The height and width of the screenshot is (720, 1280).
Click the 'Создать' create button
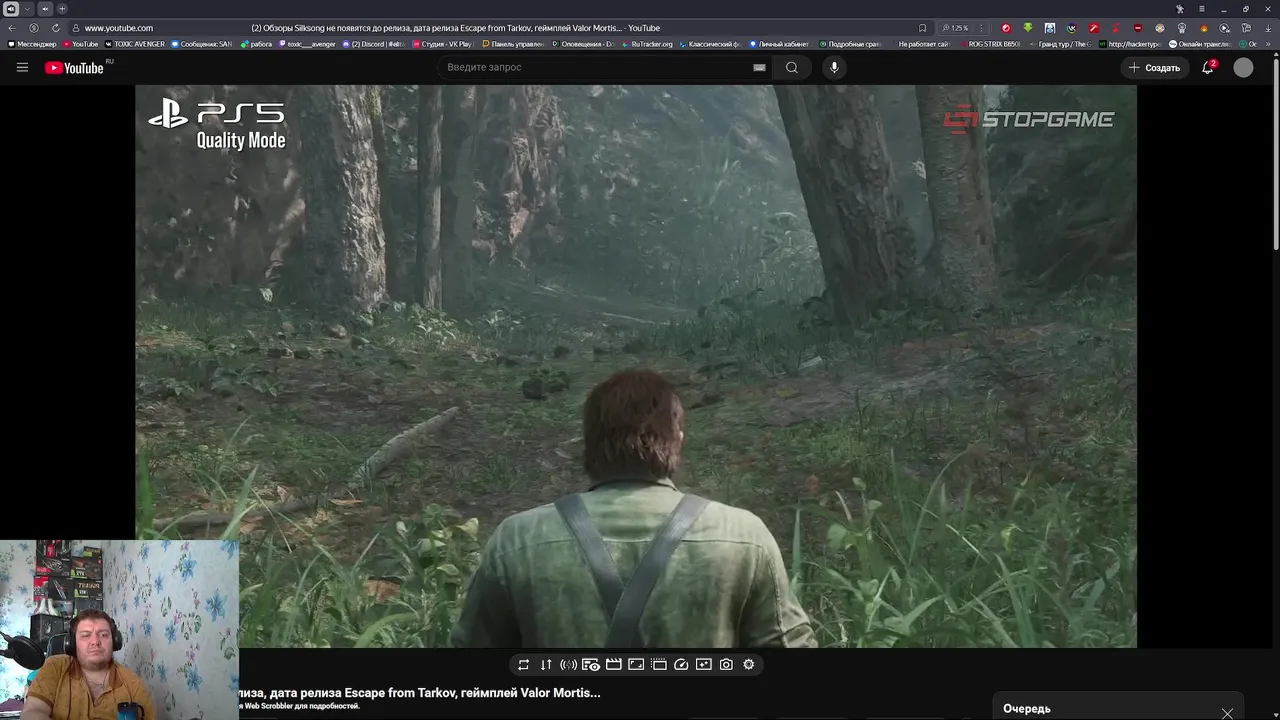coord(1155,67)
